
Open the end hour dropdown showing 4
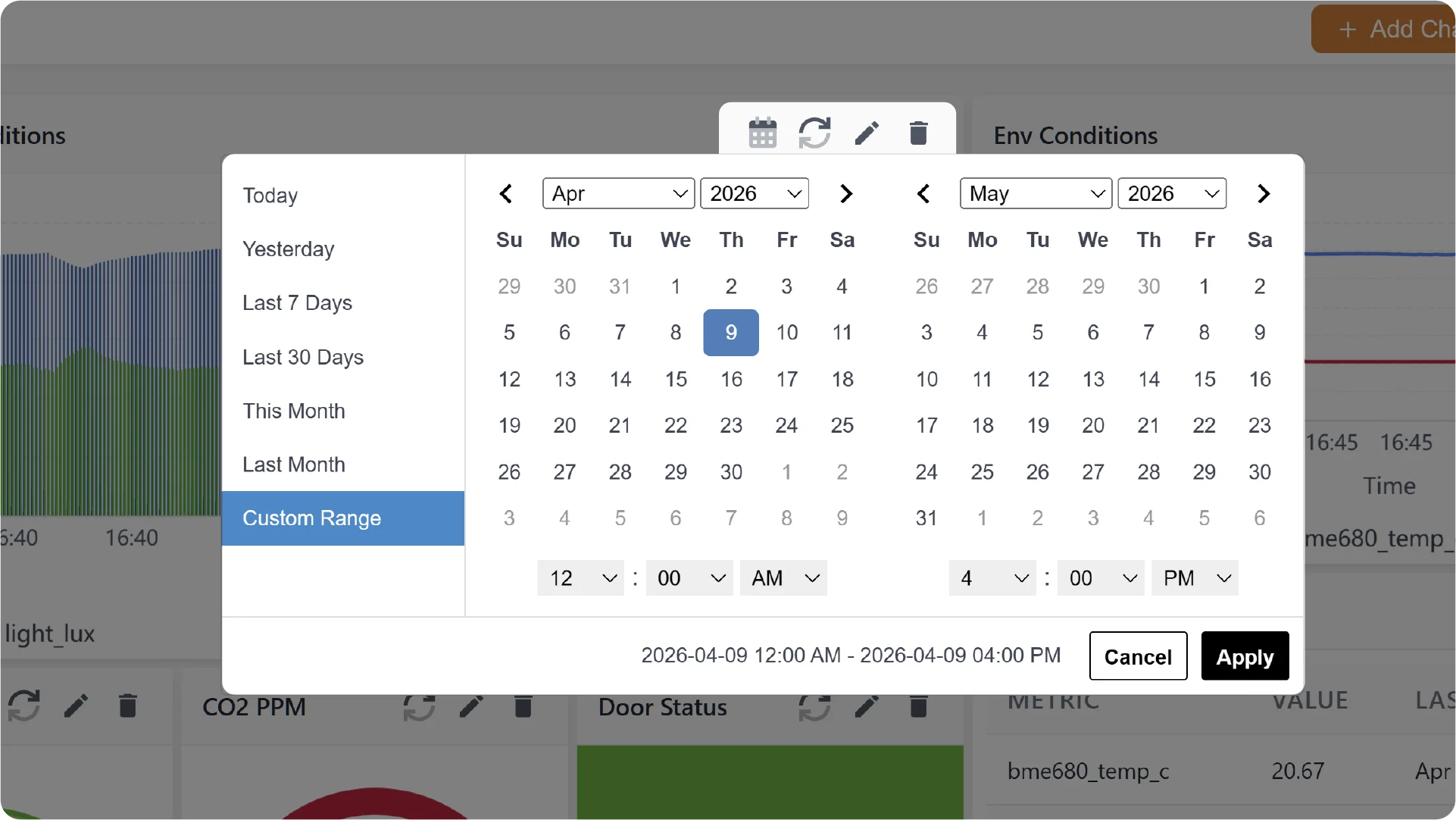[x=992, y=578]
